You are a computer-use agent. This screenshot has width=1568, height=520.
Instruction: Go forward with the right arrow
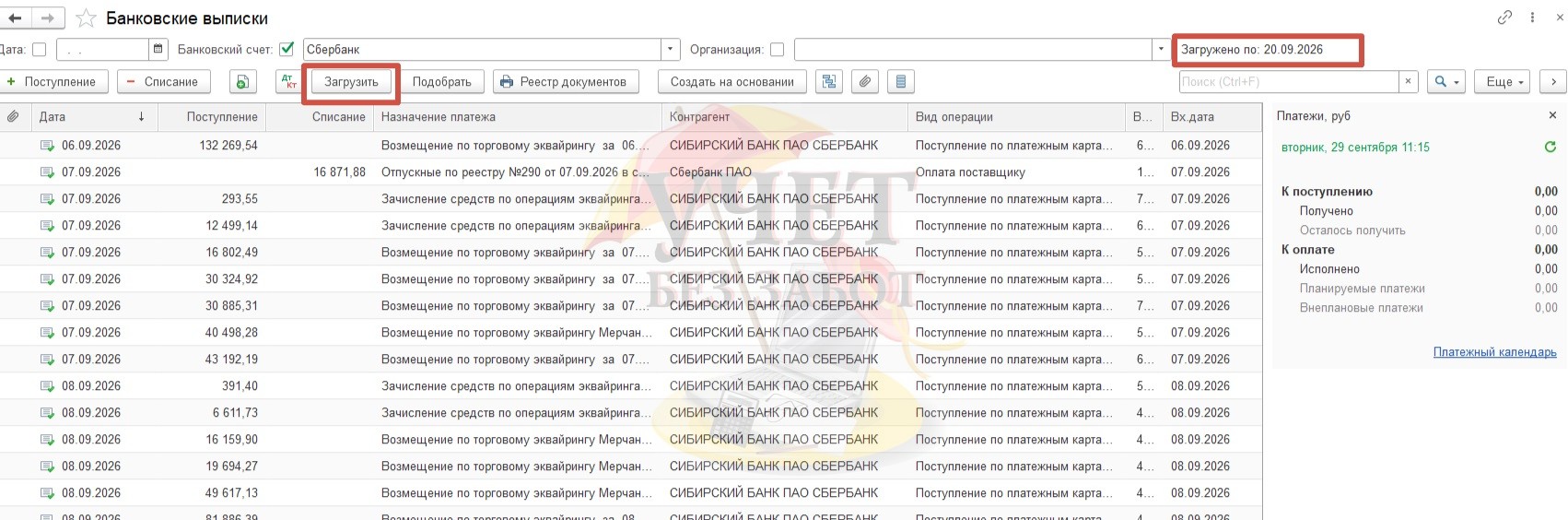(49, 18)
